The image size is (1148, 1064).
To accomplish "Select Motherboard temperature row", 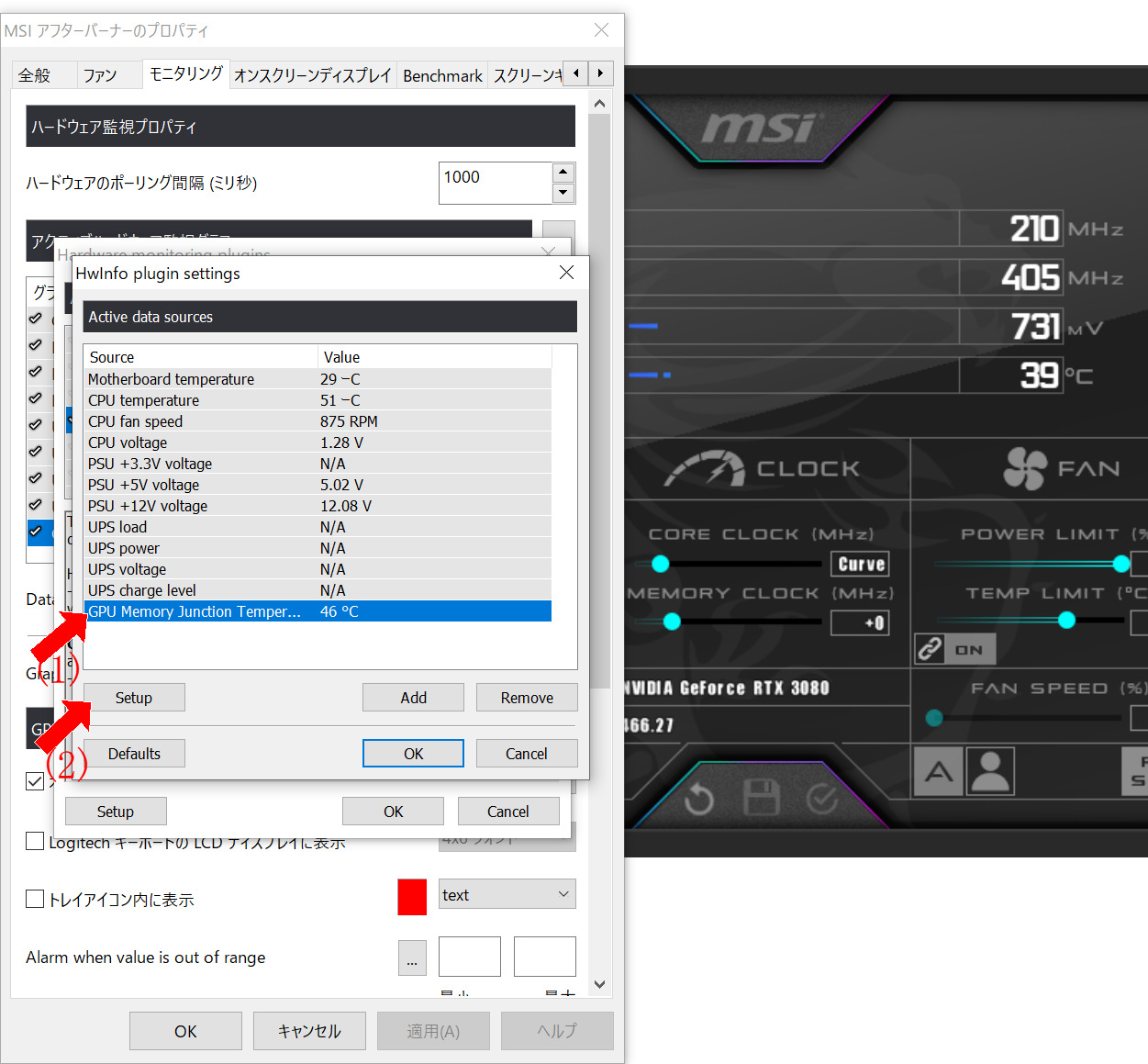I will click(x=318, y=379).
